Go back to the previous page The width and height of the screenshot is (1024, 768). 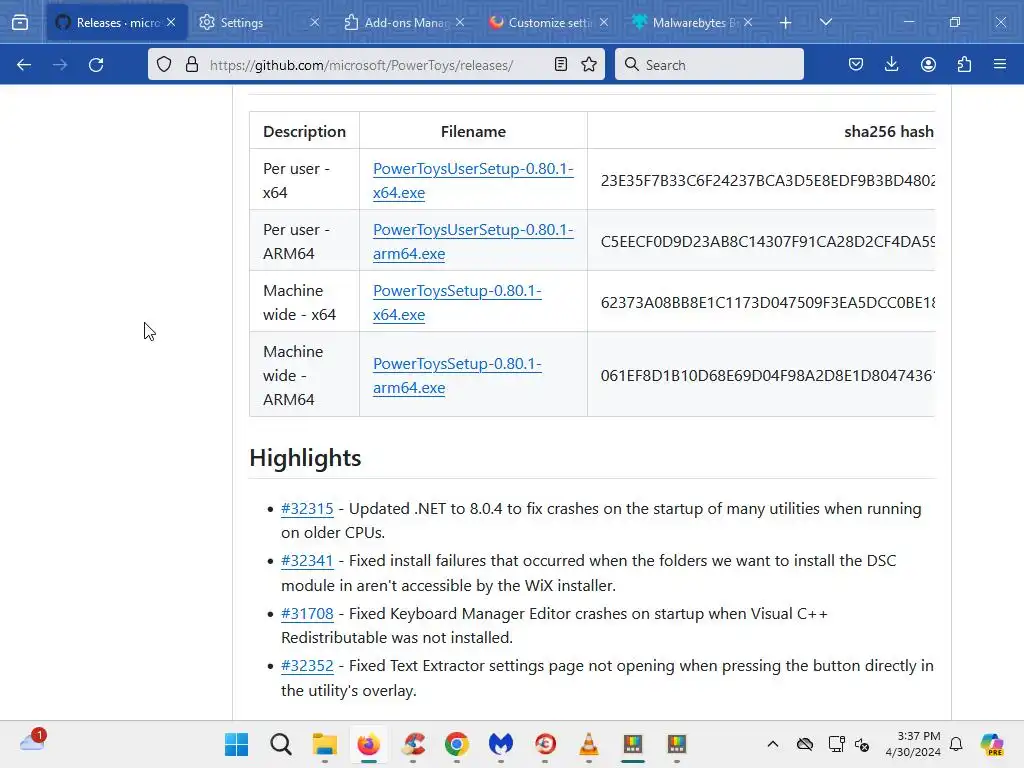coord(24,65)
